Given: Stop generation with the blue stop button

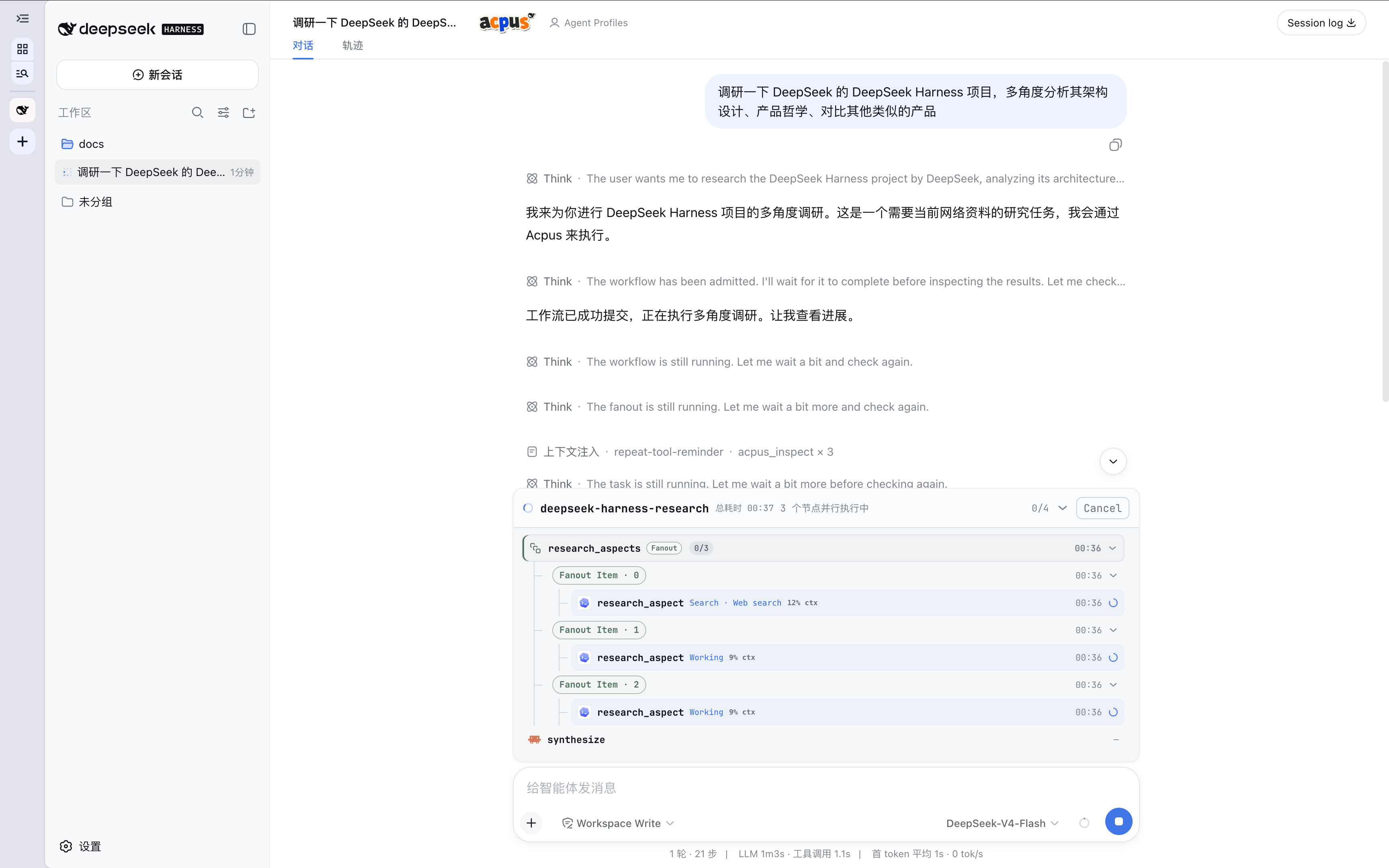Looking at the screenshot, I should pyautogui.click(x=1118, y=821).
